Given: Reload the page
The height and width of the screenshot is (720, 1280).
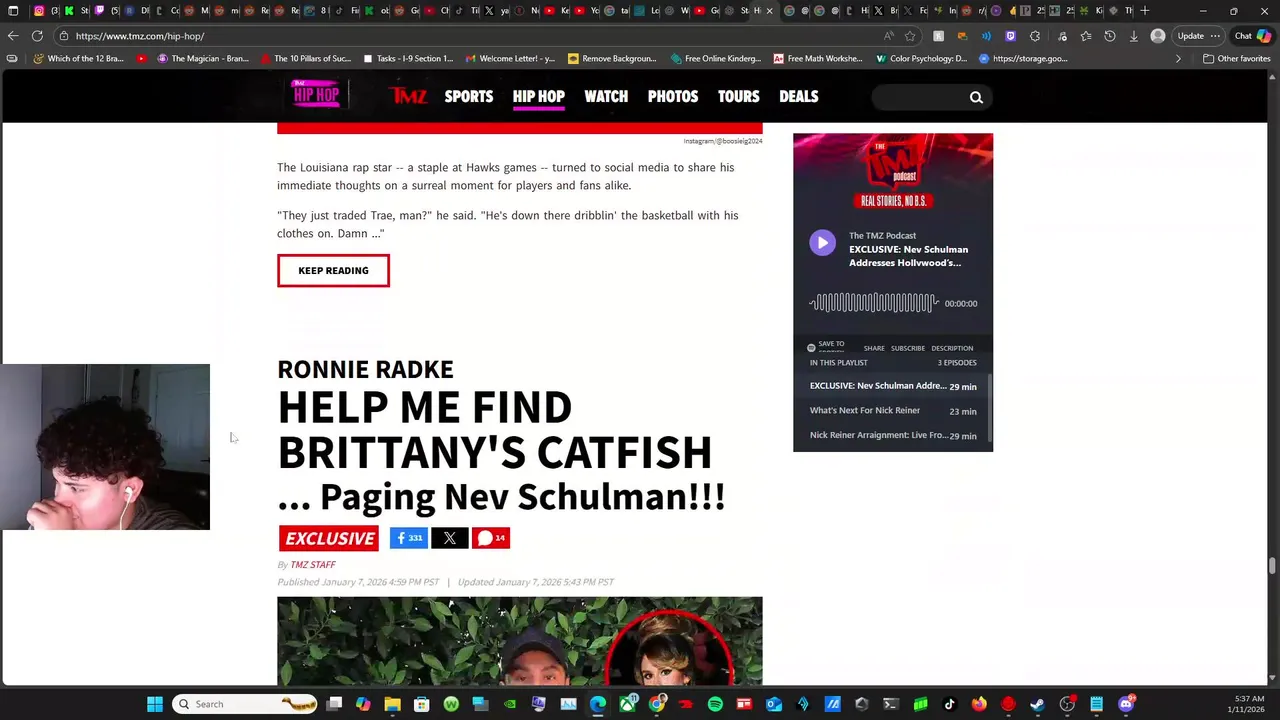Looking at the screenshot, I should pos(37,36).
